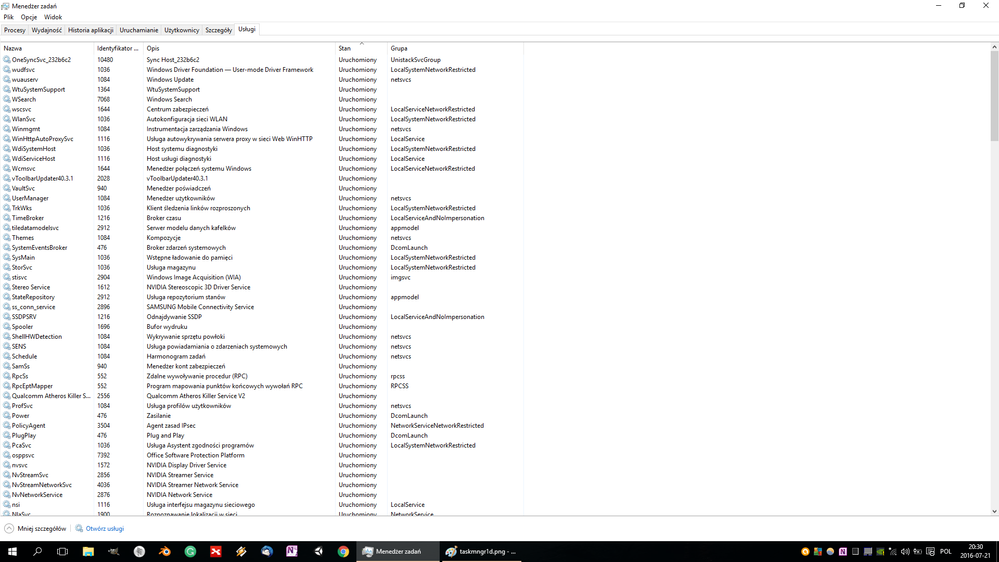Collapse view with Mniej szczegółów
The width and height of the screenshot is (999, 562).
click(x=36, y=528)
